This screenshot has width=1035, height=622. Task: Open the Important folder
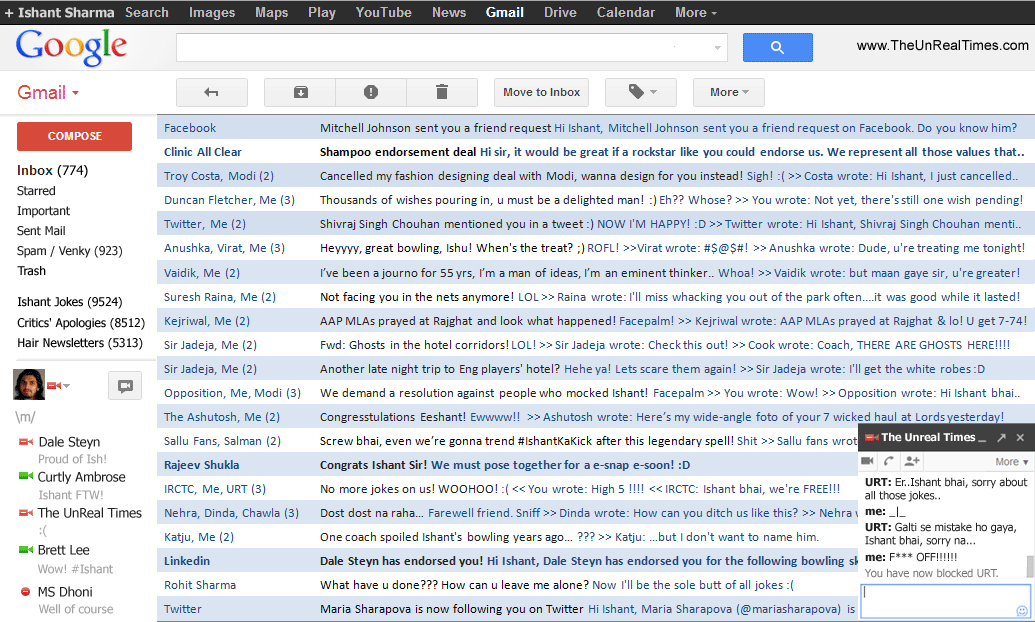(x=43, y=211)
